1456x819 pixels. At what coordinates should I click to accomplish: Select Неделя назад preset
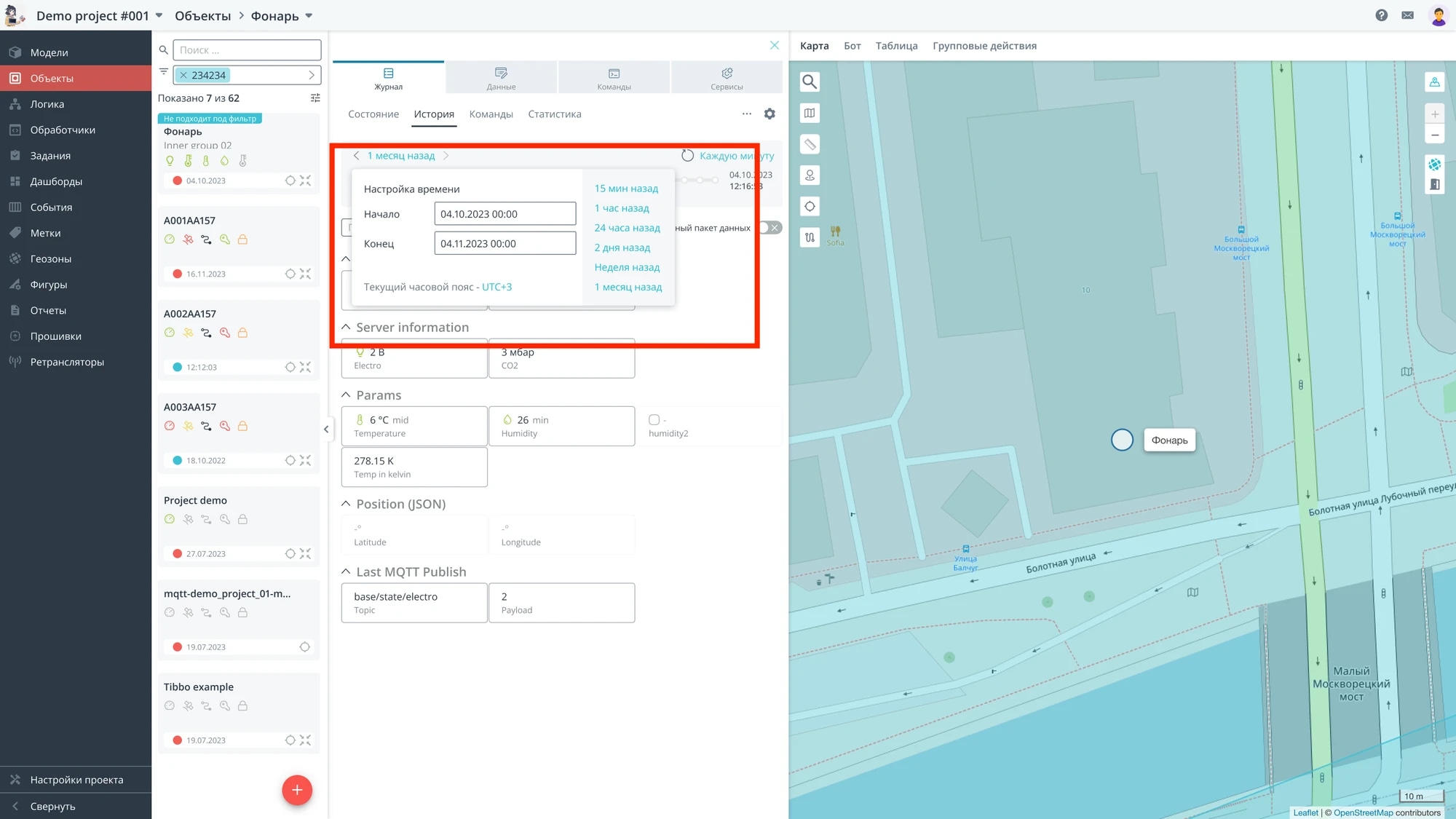point(627,267)
